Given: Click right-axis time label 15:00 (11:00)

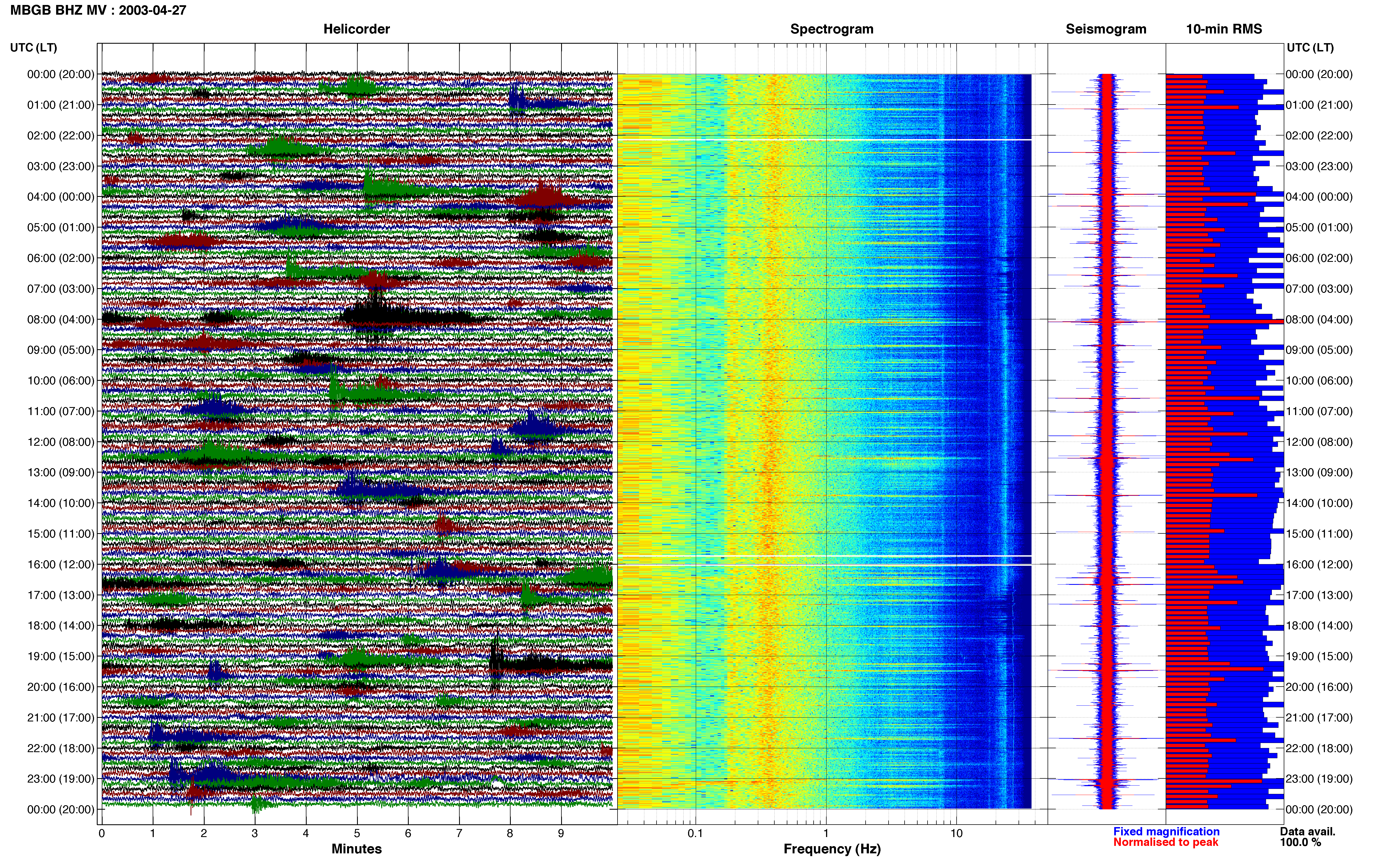Looking at the screenshot, I should pyautogui.click(x=1319, y=534).
